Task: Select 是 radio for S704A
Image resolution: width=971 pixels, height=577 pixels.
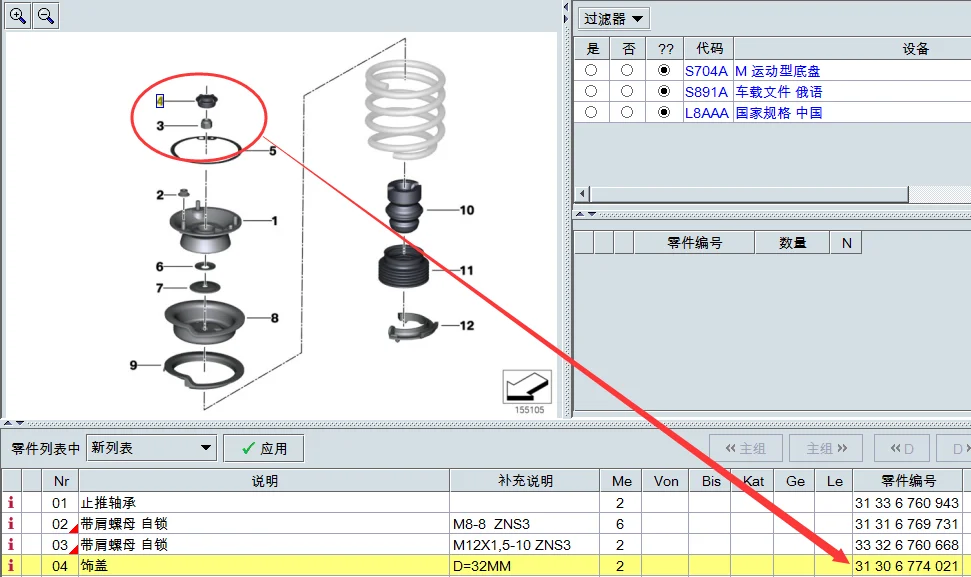Action: point(591,70)
